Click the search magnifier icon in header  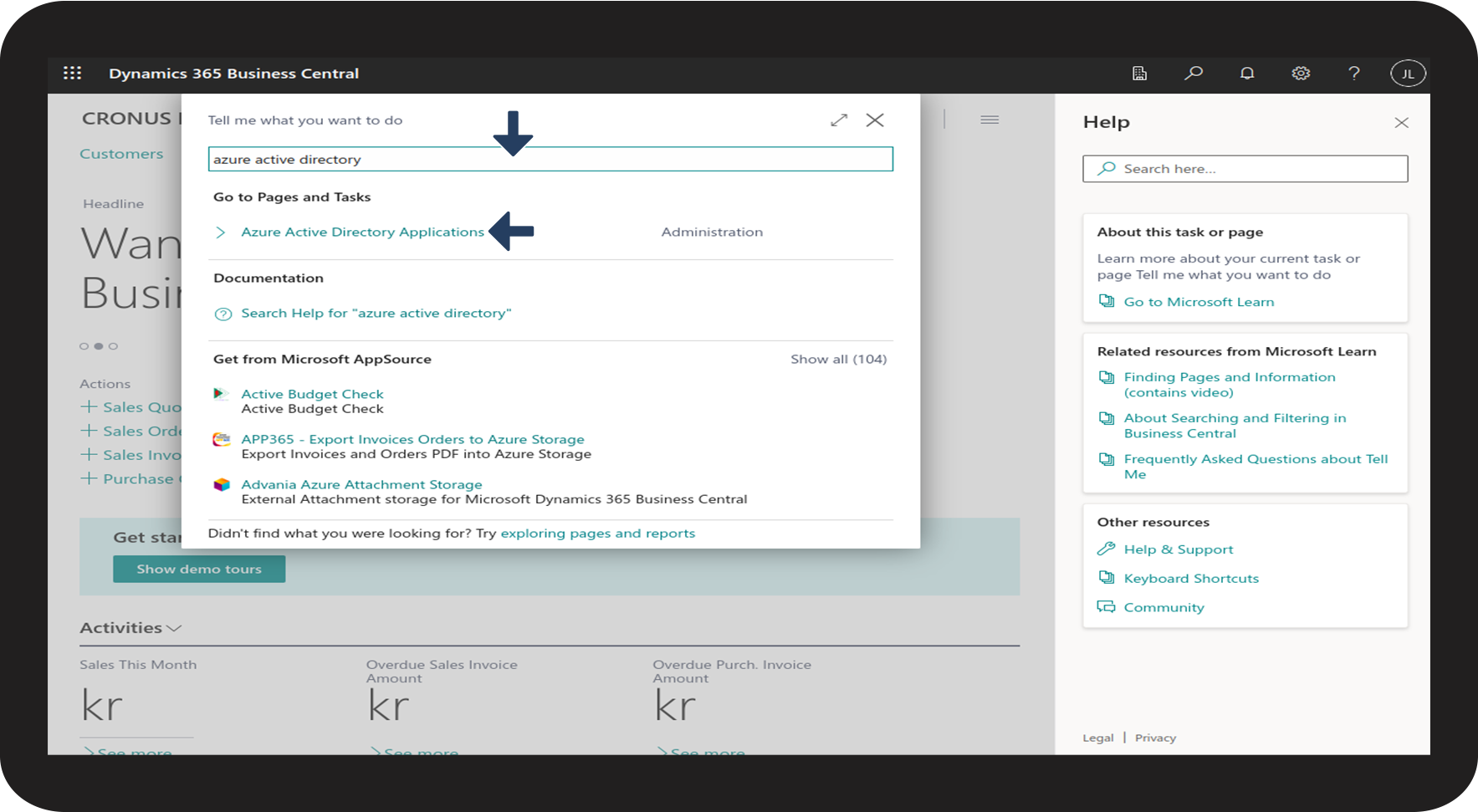[x=1194, y=74]
